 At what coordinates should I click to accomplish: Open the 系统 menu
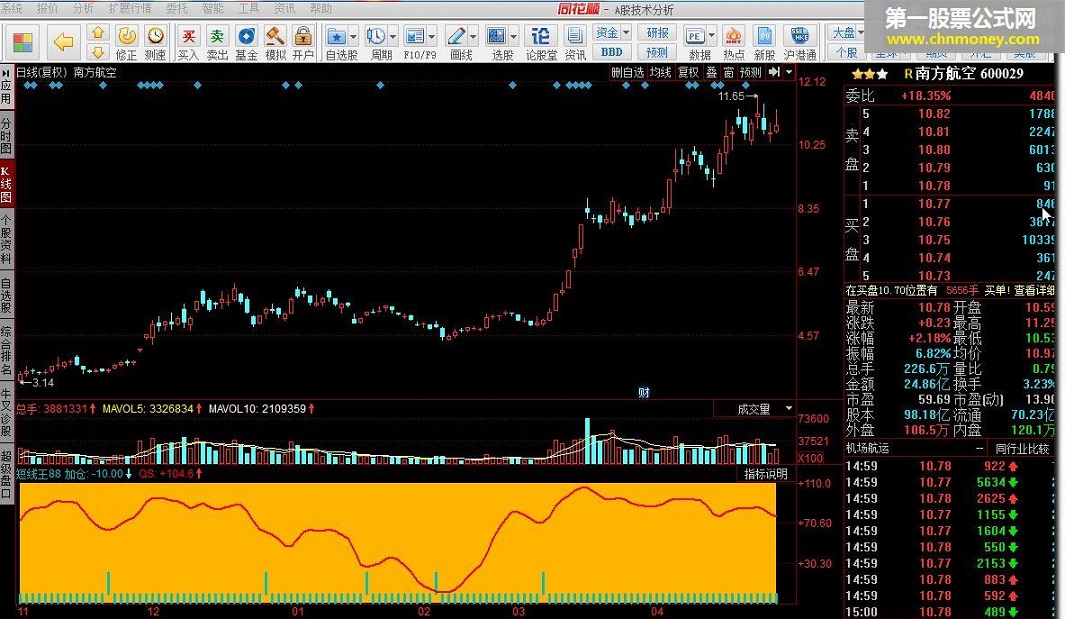pyautogui.click(x=11, y=8)
